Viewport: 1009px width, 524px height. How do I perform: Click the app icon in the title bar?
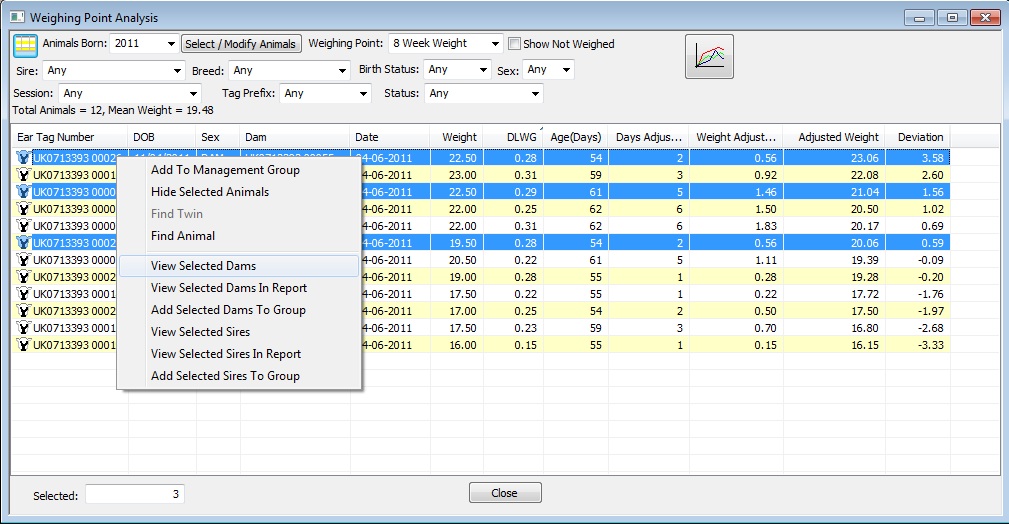coord(17,17)
